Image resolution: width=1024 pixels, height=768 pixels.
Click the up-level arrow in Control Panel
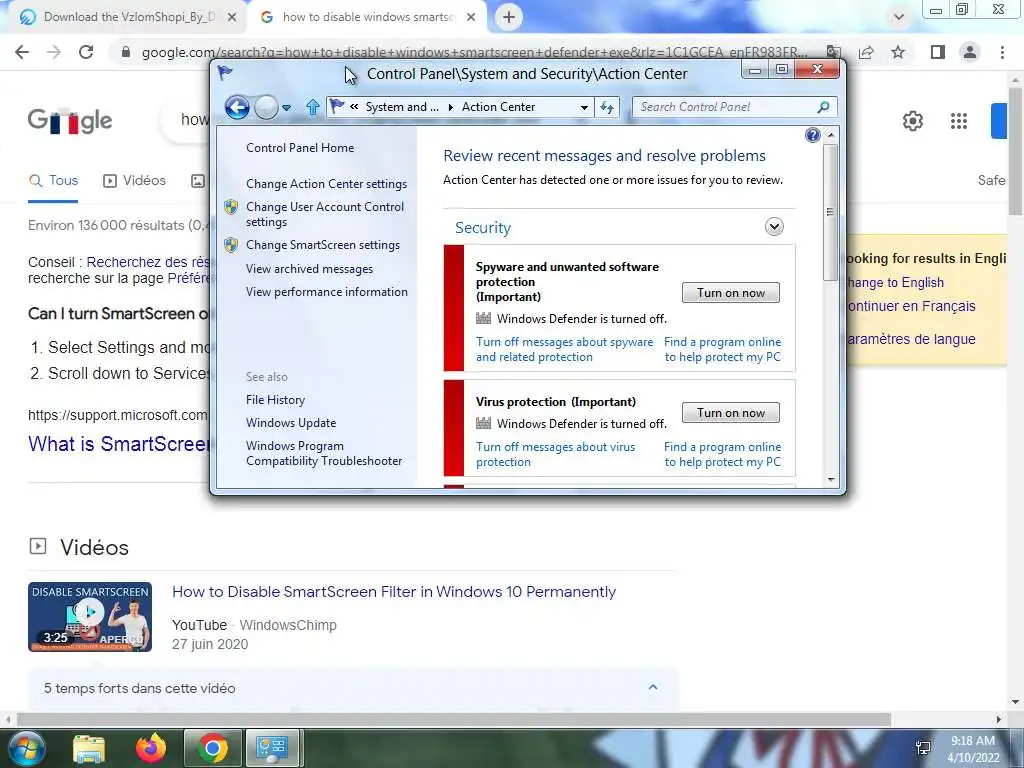click(x=313, y=107)
